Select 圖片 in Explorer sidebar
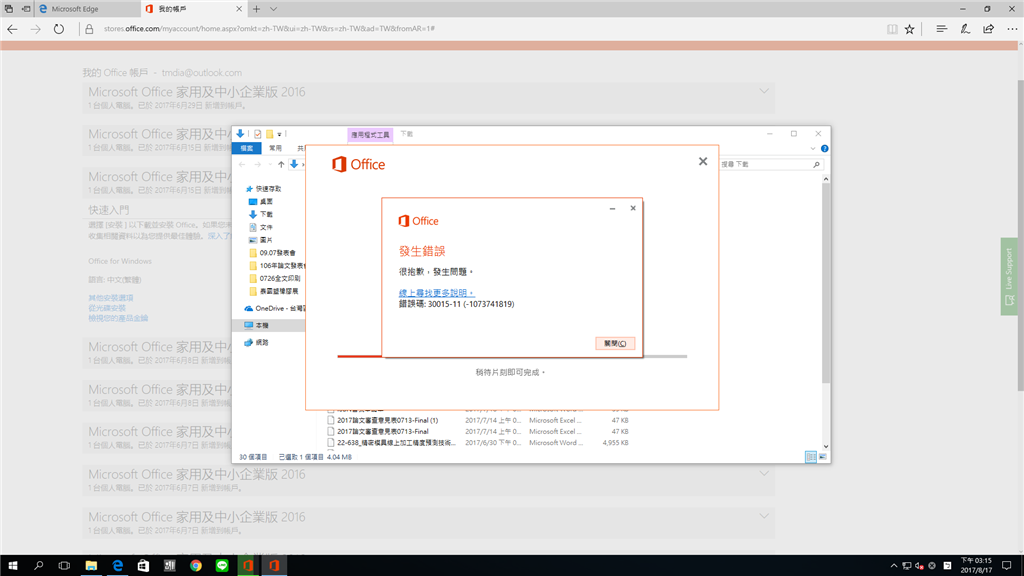Viewport: 1024px width, 576px height. pyautogui.click(x=261, y=240)
